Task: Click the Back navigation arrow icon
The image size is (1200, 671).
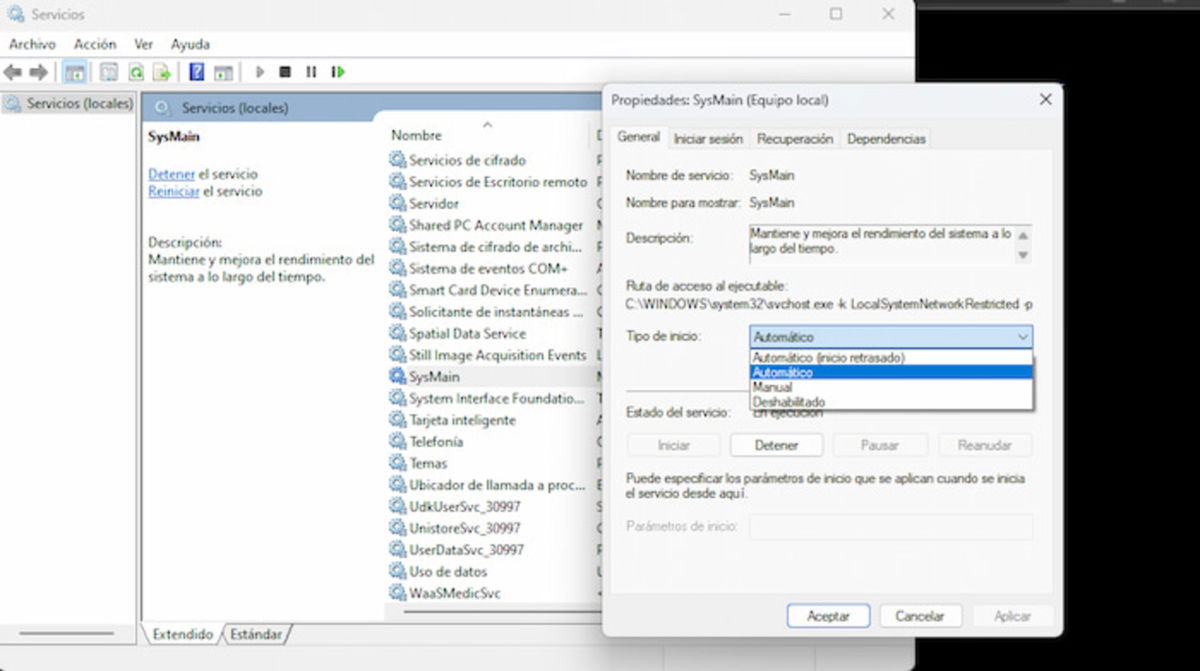Action: (13, 72)
